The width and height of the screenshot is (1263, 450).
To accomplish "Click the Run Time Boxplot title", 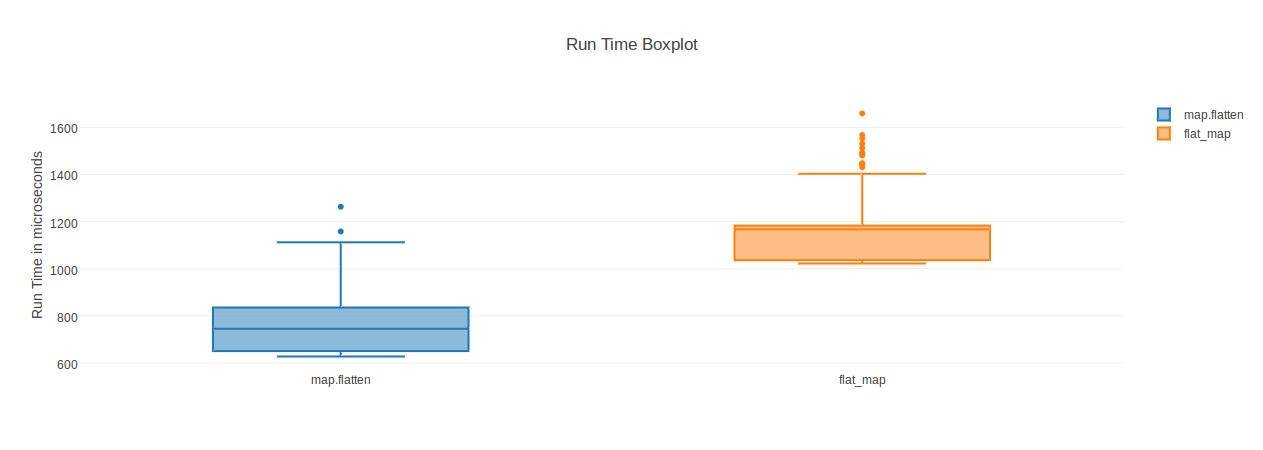I will 632,44.
